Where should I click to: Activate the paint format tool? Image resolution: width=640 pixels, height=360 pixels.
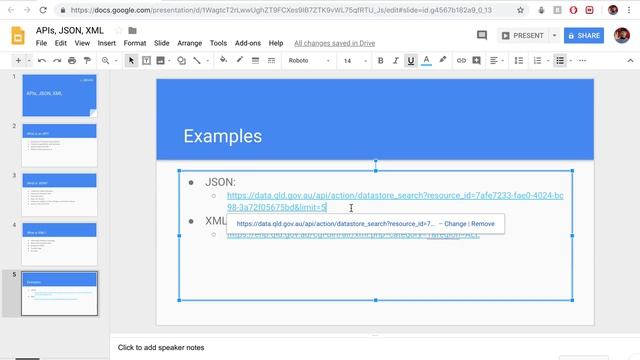[87, 61]
